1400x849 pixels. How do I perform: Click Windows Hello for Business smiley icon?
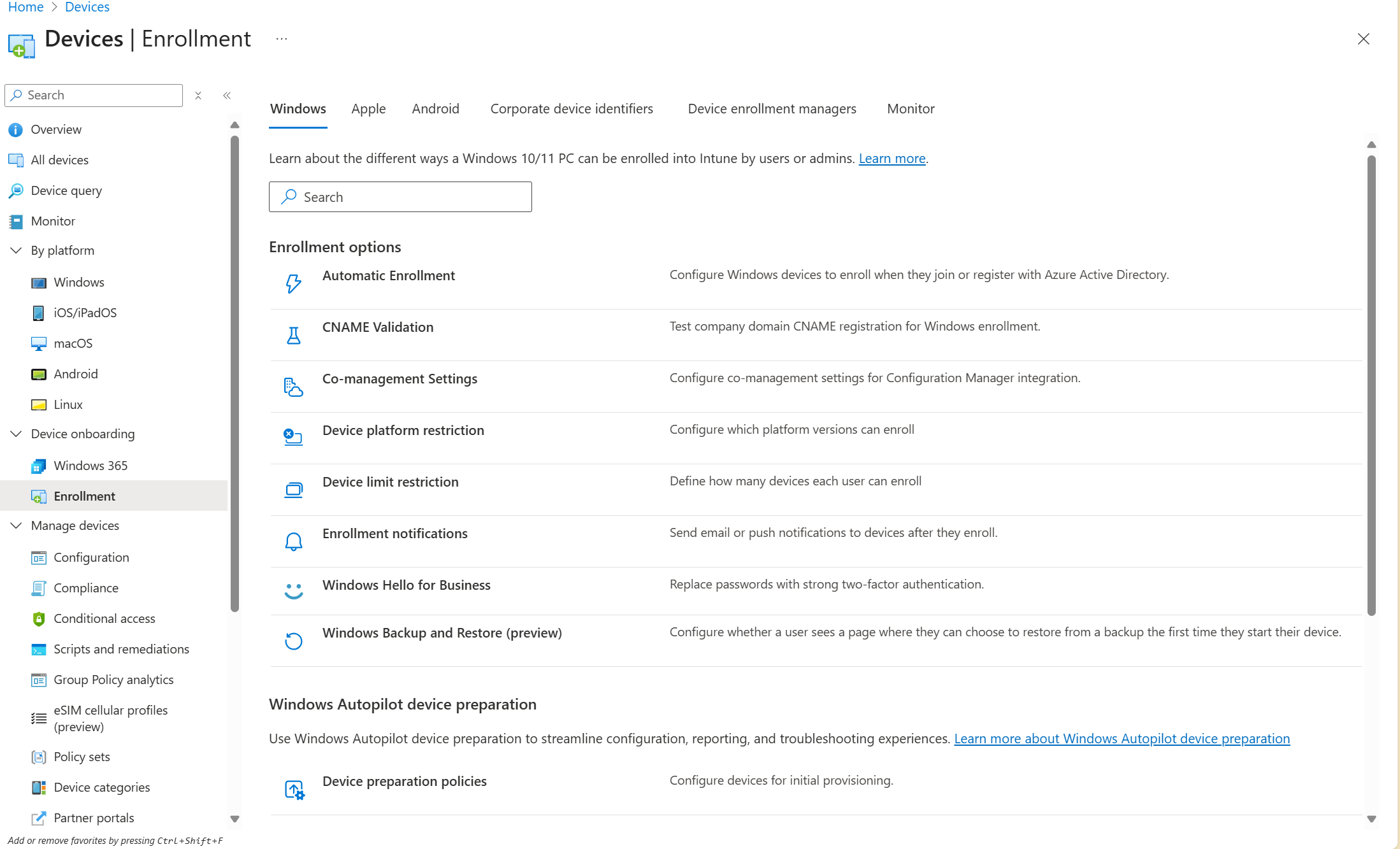coord(293,591)
